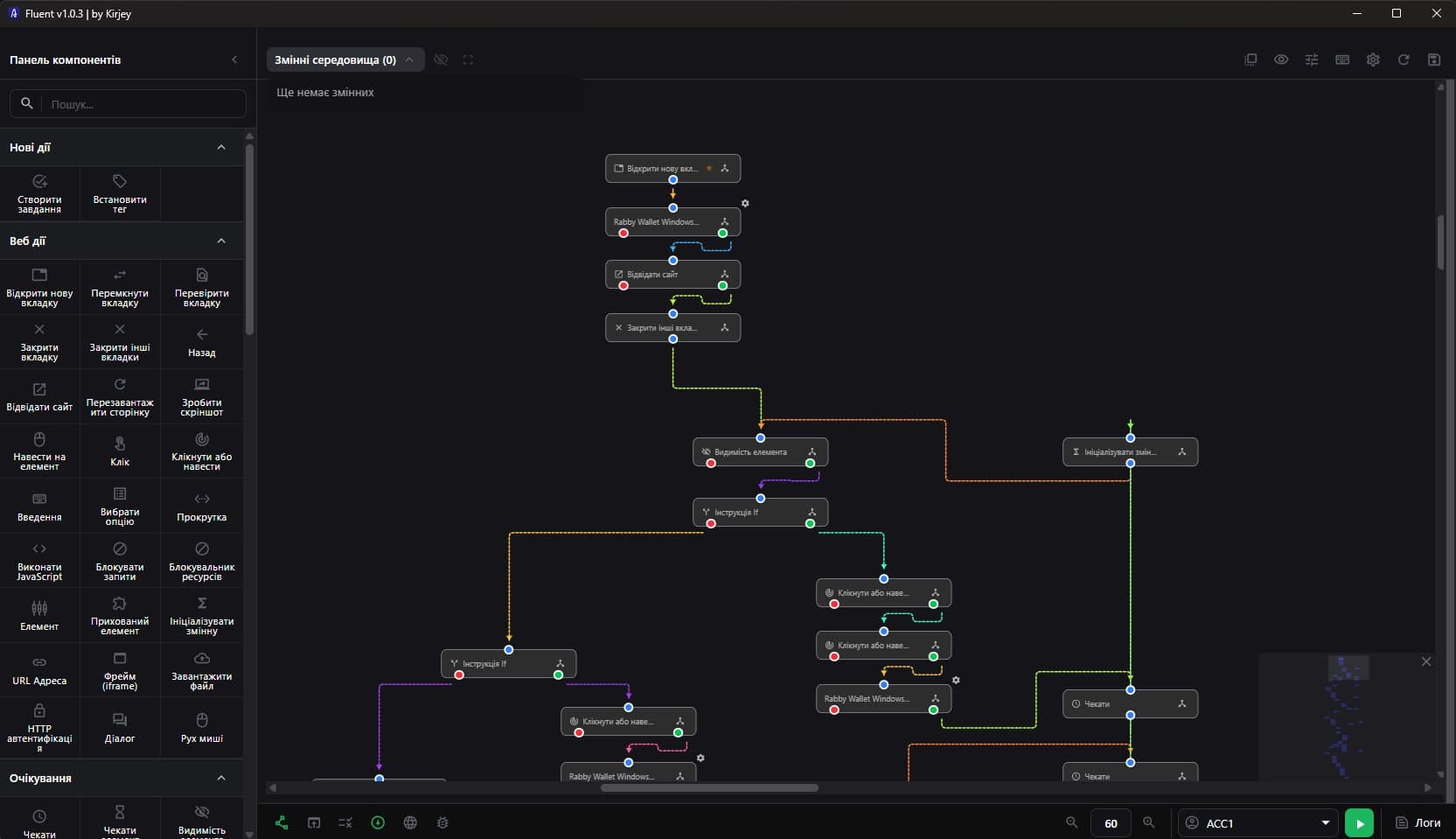
Task: Open the gear settings icon in top toolbar
Action: coord(1373,59)
